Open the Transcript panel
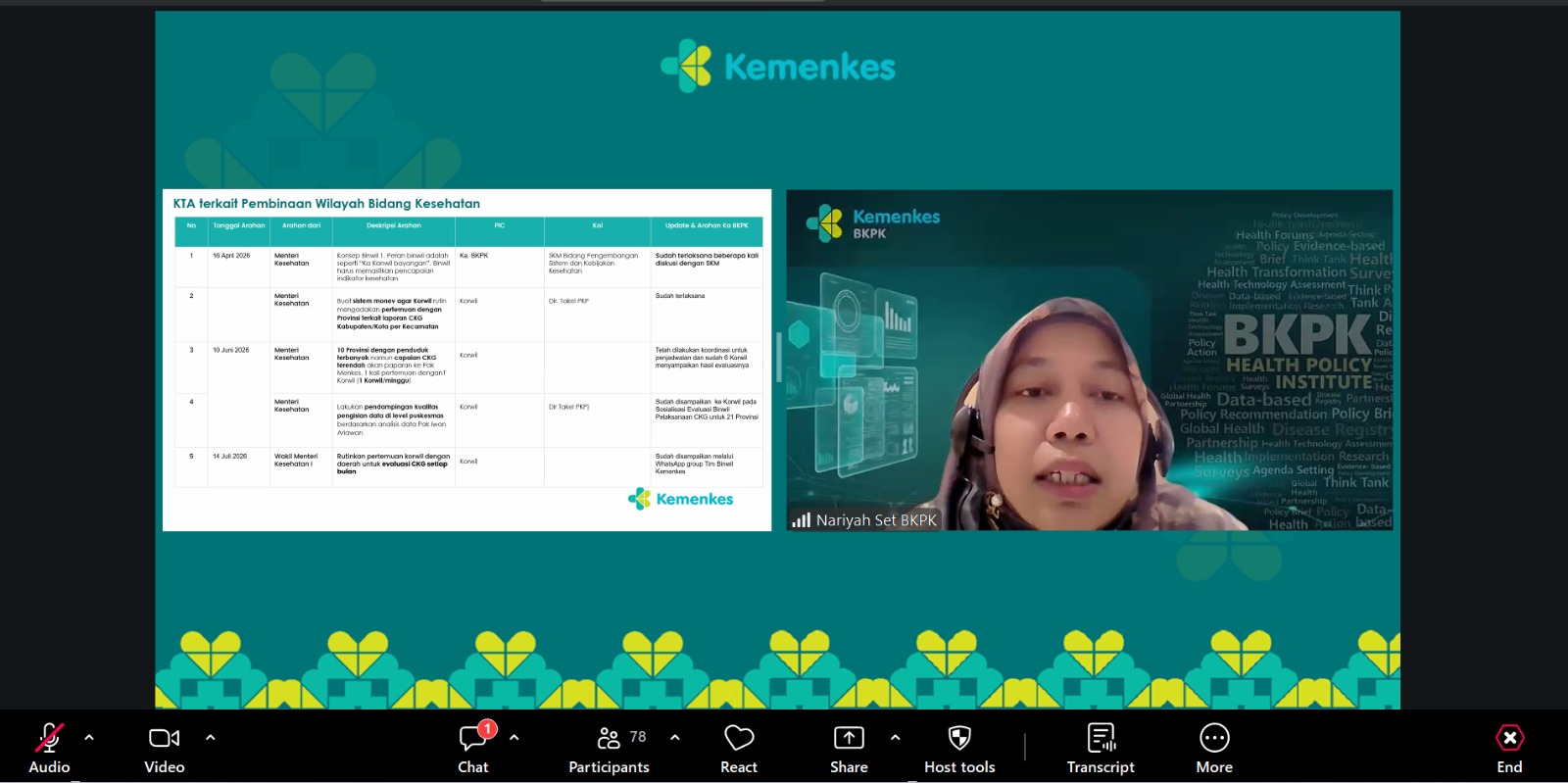Viewport: 1568px width, 783px height. pyautogui.click(x=1101, y=748)
